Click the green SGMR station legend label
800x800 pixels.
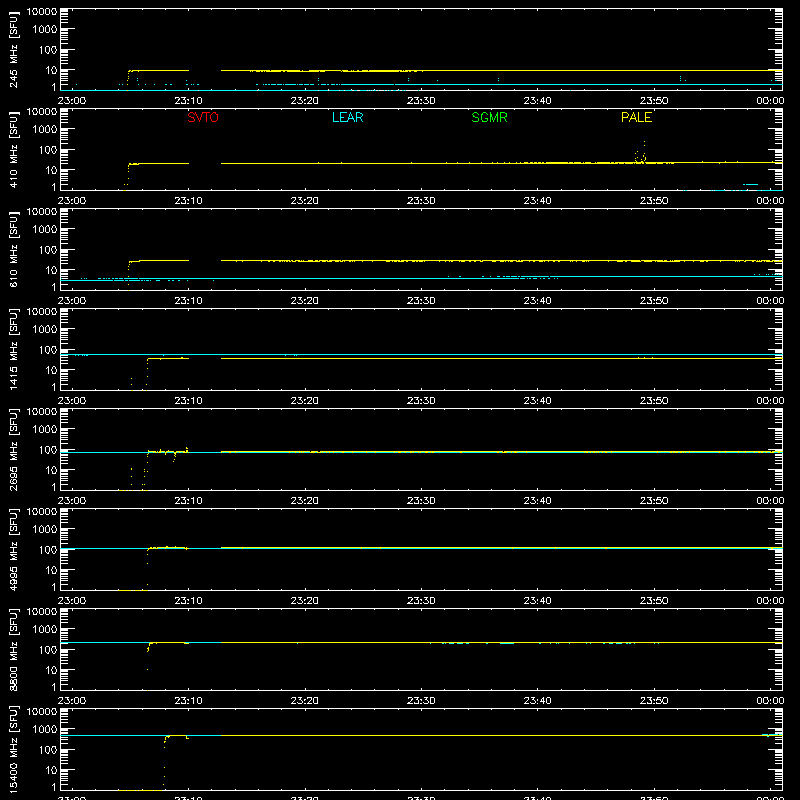[489, 117]
